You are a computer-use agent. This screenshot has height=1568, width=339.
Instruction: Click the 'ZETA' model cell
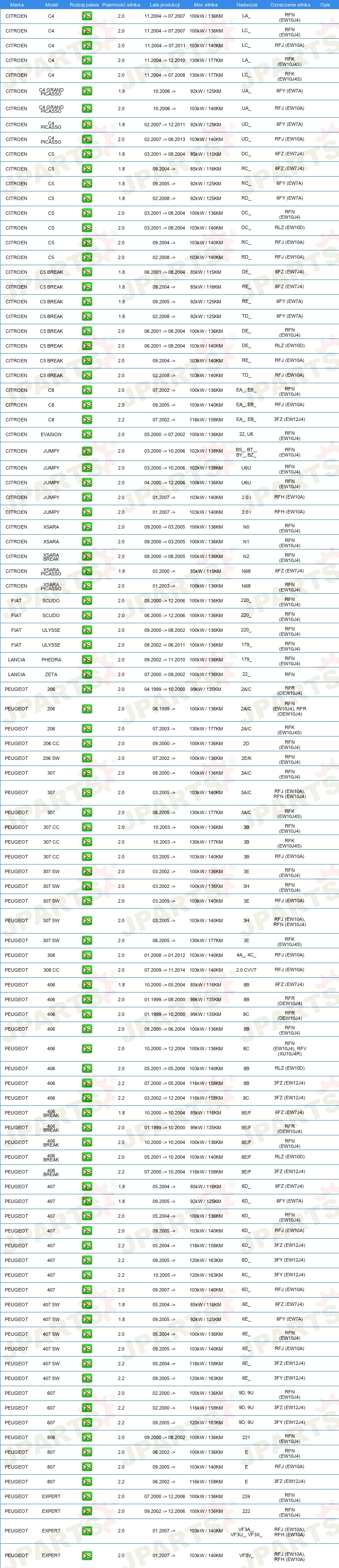pos(51,674)
